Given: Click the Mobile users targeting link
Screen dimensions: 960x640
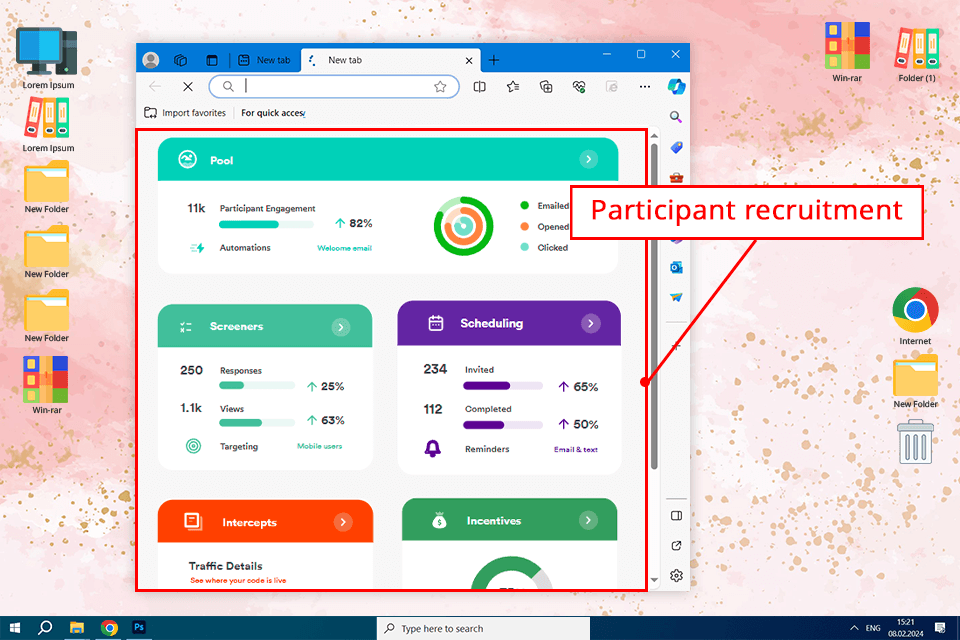Looking at the screenshot, I should [x=320, y=446].
